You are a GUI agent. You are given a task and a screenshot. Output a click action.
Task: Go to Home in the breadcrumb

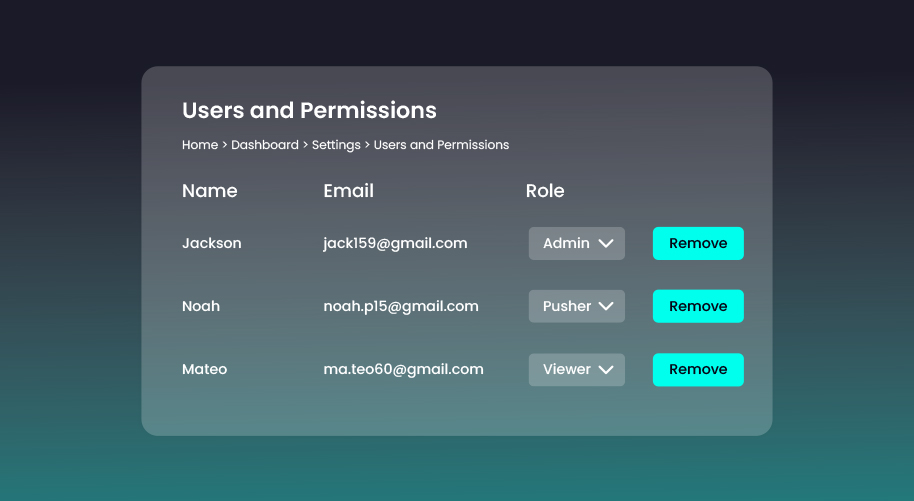coord(199,145)
